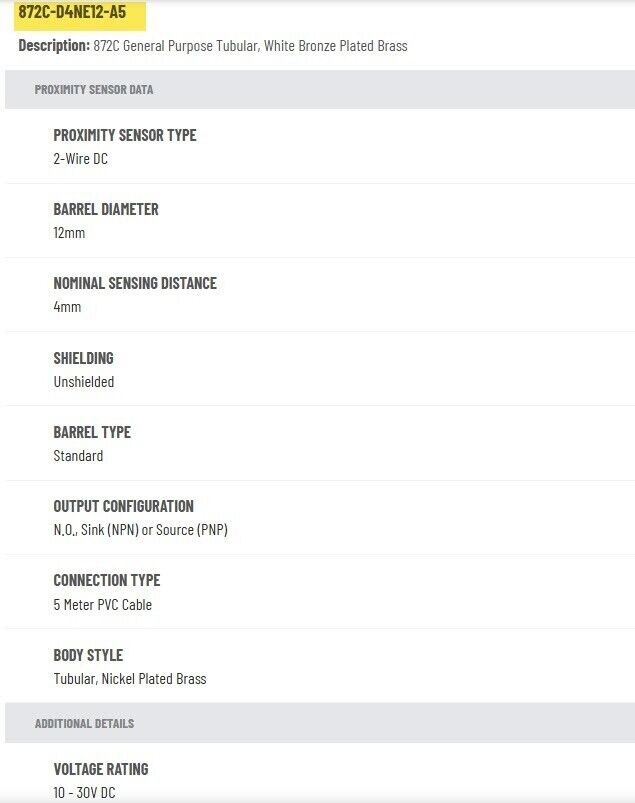
Task: Click the highlighted part number 872C-D4NE12-A5
Action: coord(72,14)
